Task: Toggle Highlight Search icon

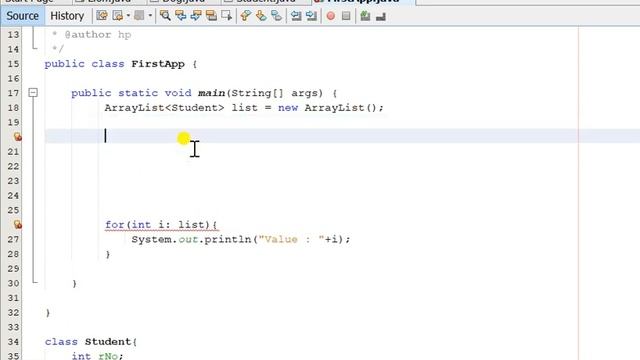Action: 211,16
